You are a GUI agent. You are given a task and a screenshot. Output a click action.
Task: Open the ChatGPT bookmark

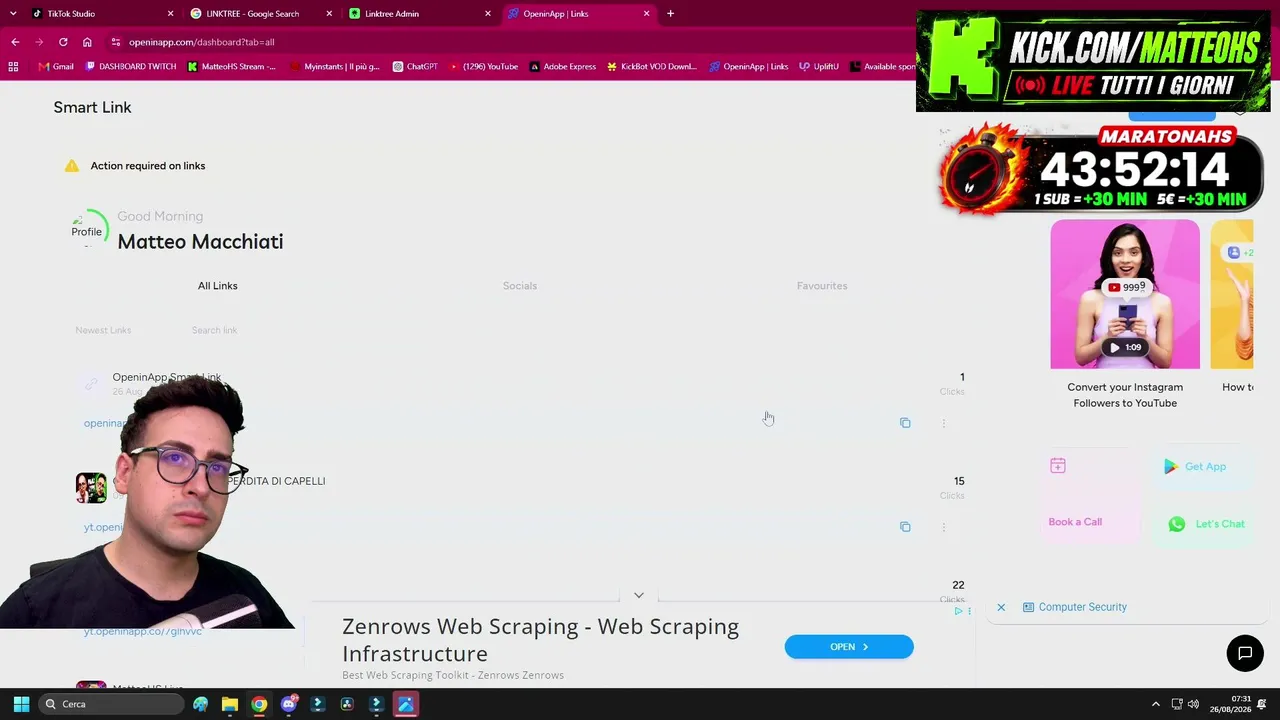click(415, 67)
